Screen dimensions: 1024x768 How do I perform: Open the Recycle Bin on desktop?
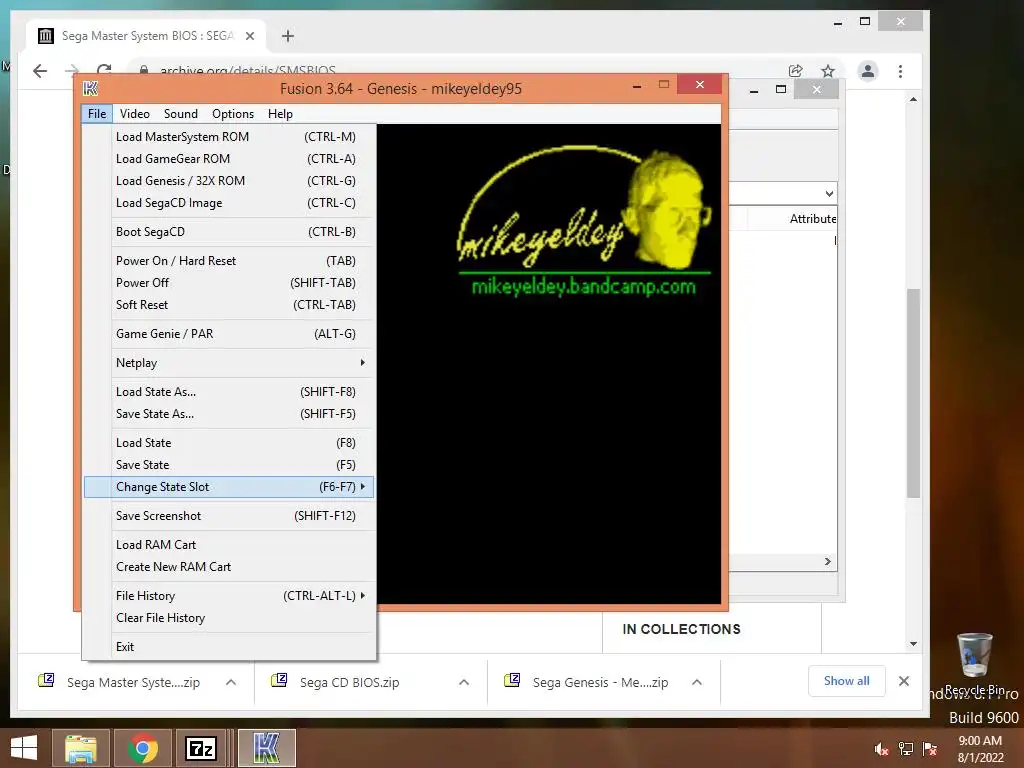click(x=974, y=663)
